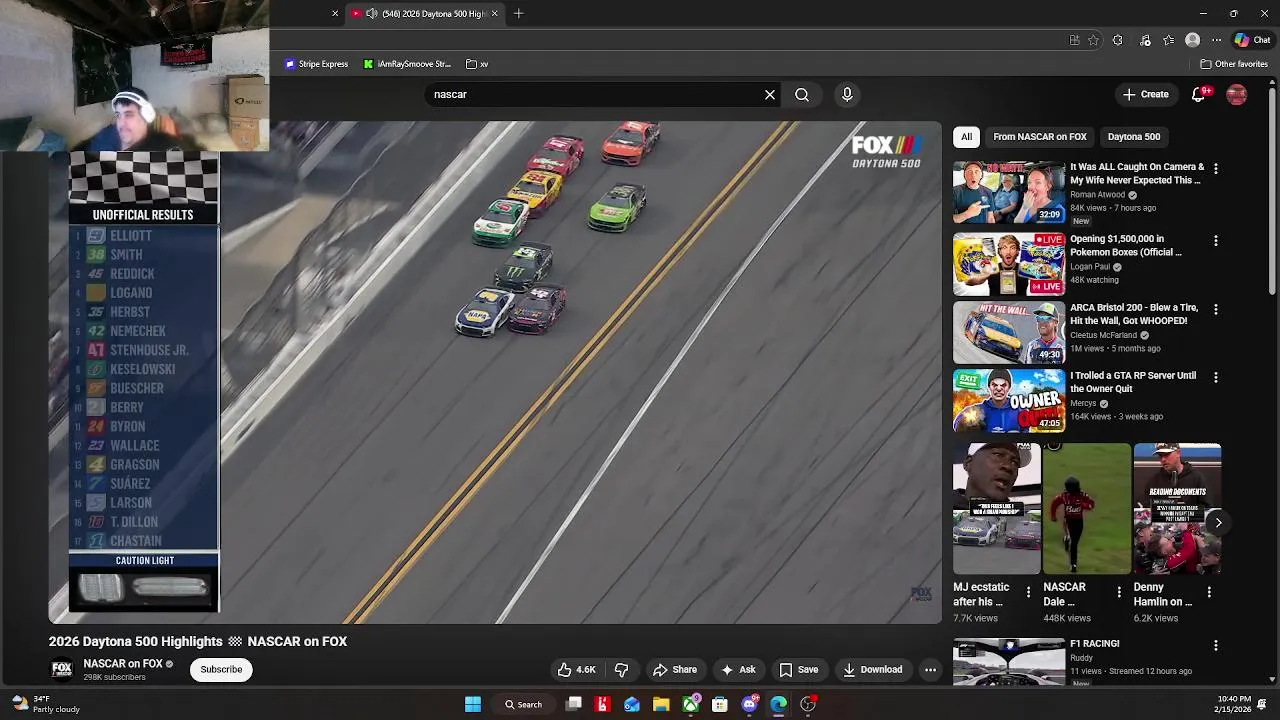The image size is (1280, 720).
Task: Click the YouTube search magnifier button
Action: [x=802, y=94]
